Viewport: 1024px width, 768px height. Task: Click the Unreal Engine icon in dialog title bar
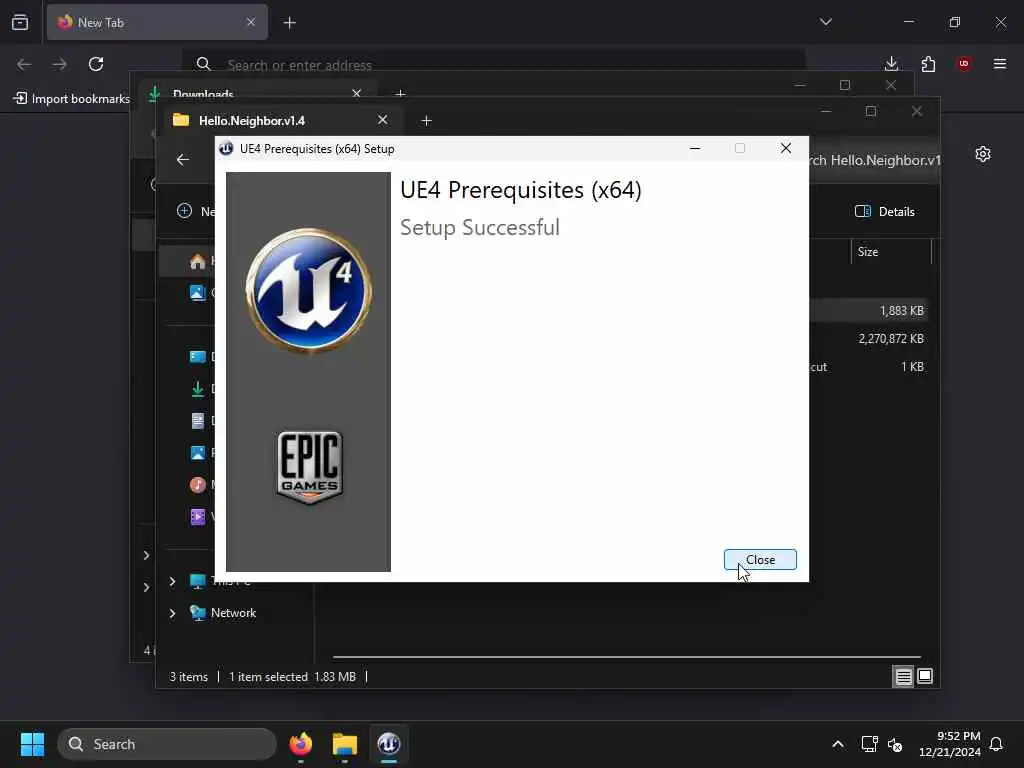[226, 149]
